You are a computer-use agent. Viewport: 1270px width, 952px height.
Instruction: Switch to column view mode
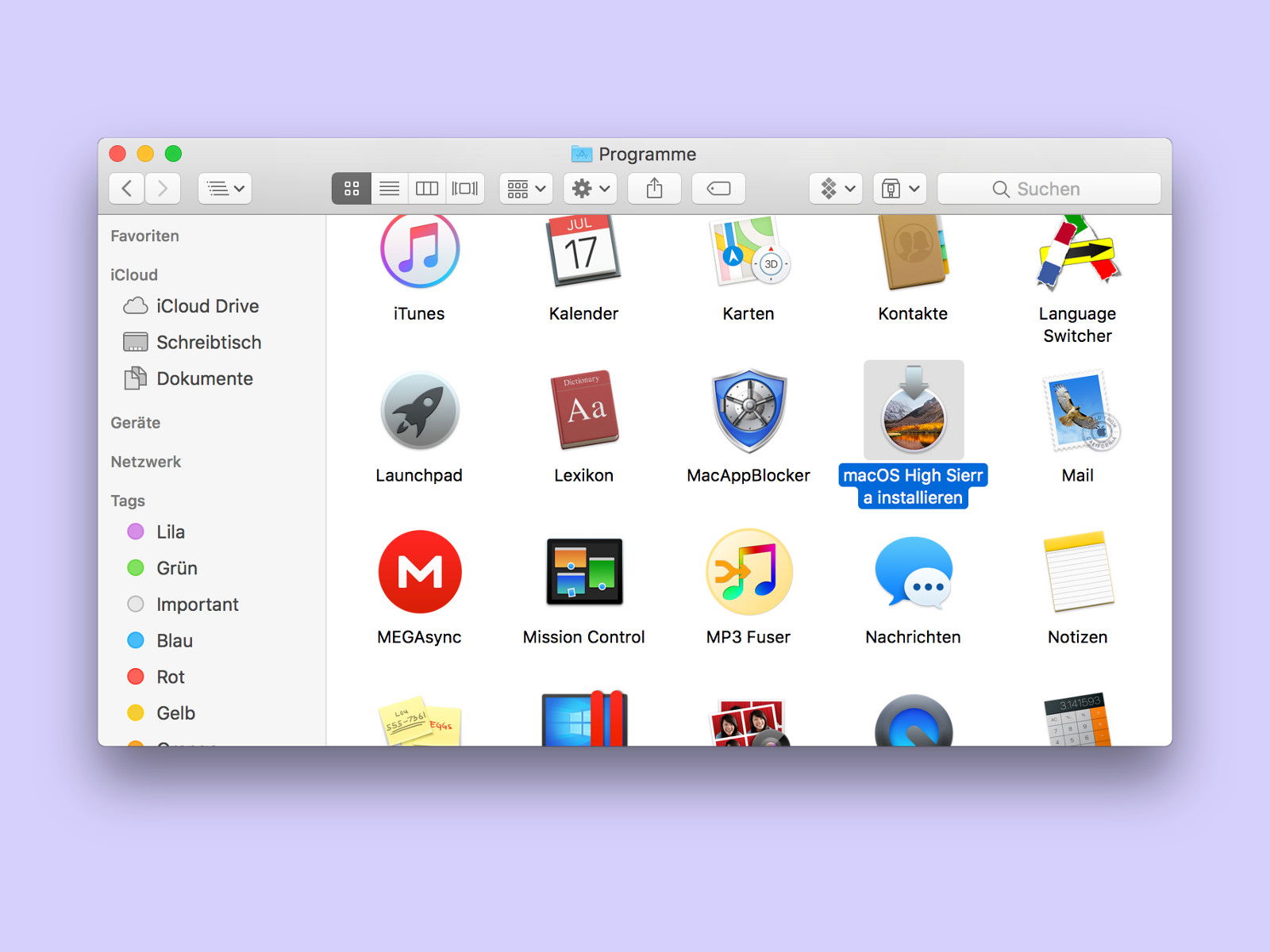click(427, 188)
